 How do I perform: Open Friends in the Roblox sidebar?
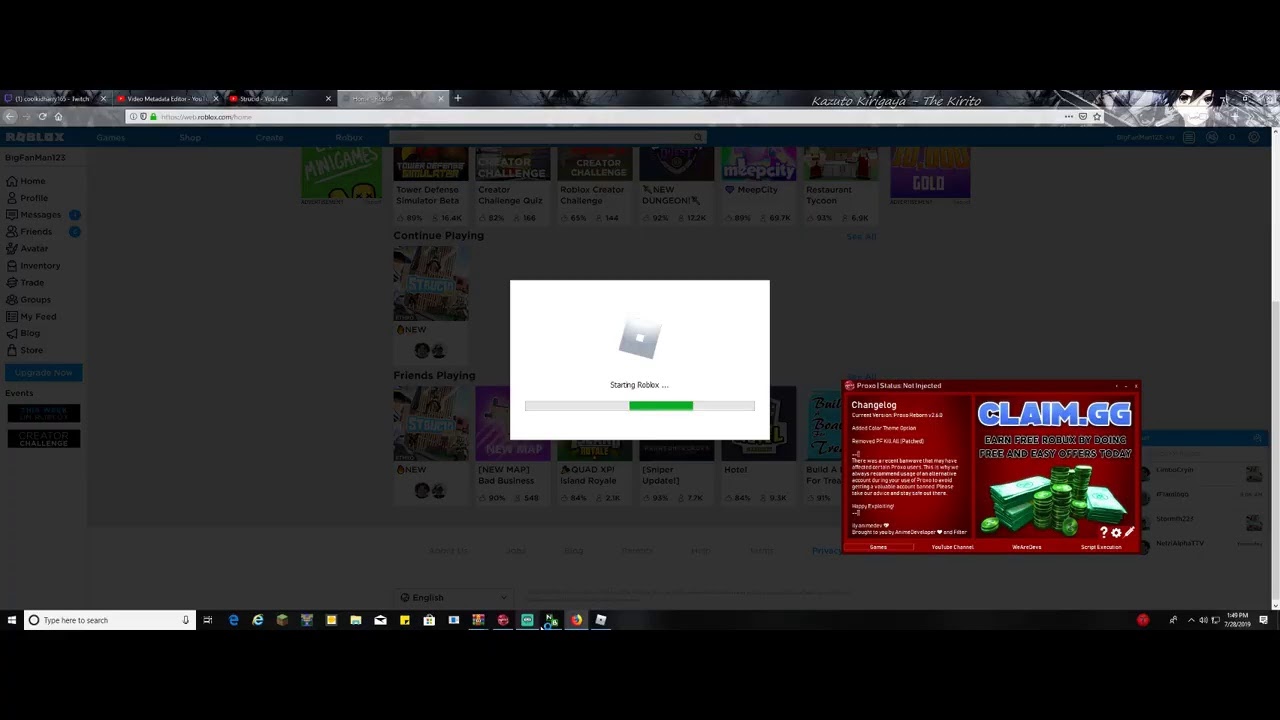pyautogui.click(x=29, y=232)
